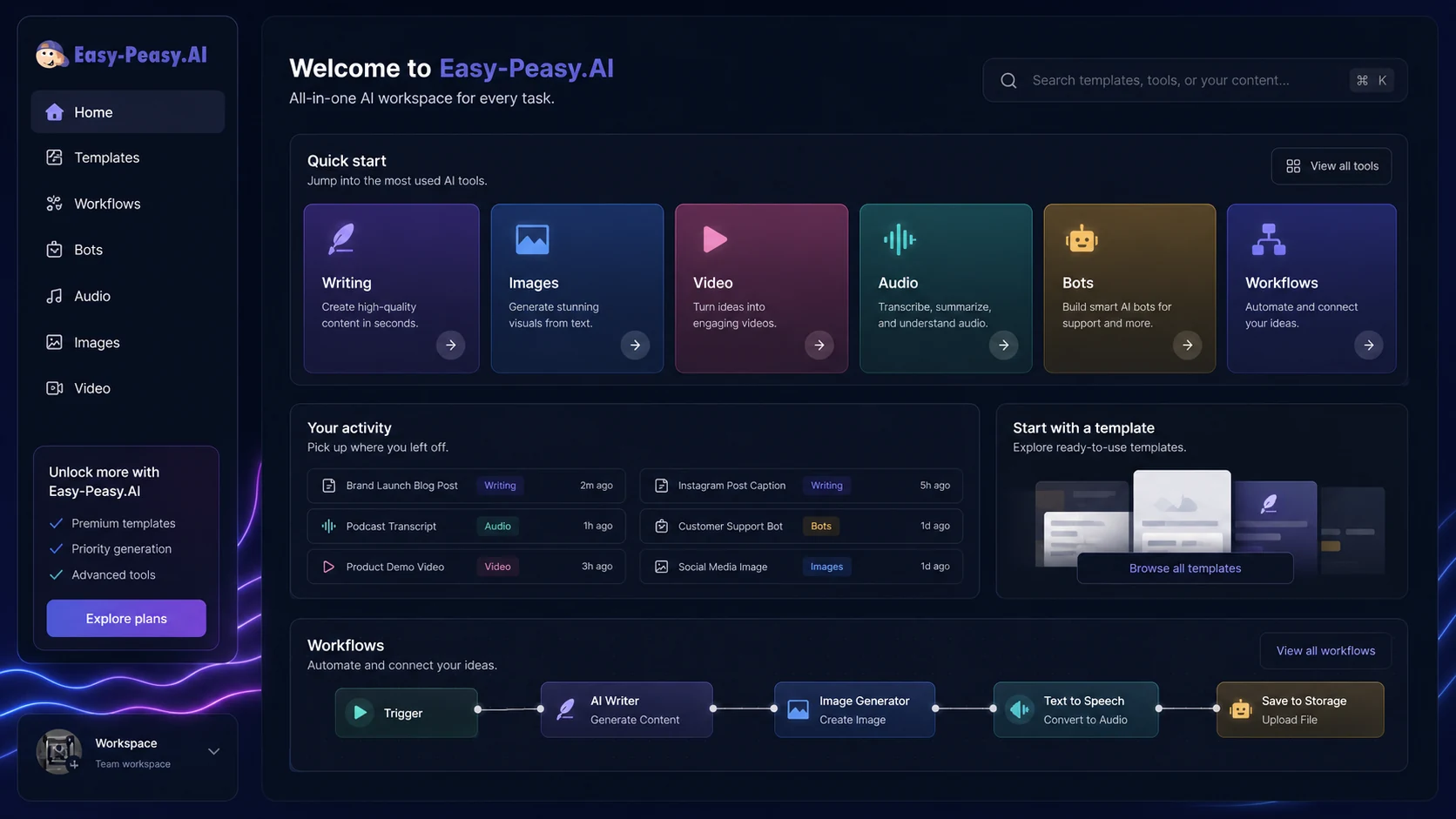The image size is (1456, 819).
Task: Click the center template preview thumbnail
Action: coord(1182,512)
